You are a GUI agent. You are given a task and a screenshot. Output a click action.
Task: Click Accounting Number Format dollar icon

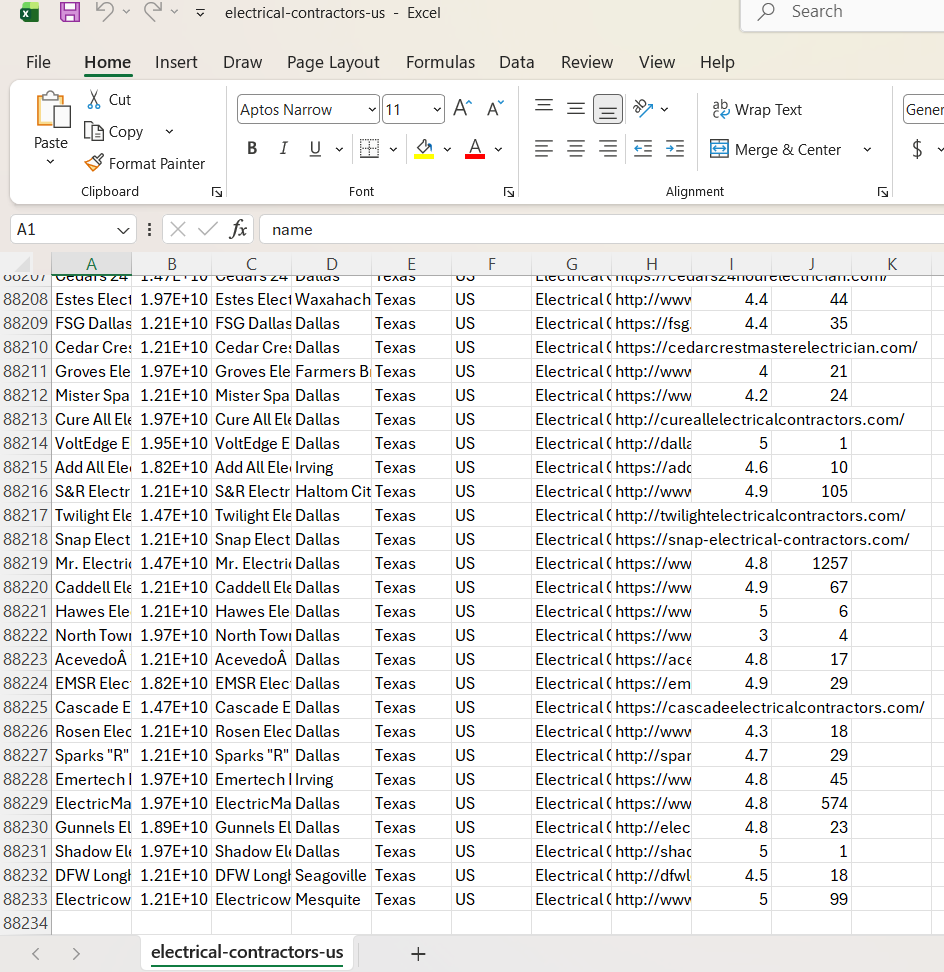[917, 149]
